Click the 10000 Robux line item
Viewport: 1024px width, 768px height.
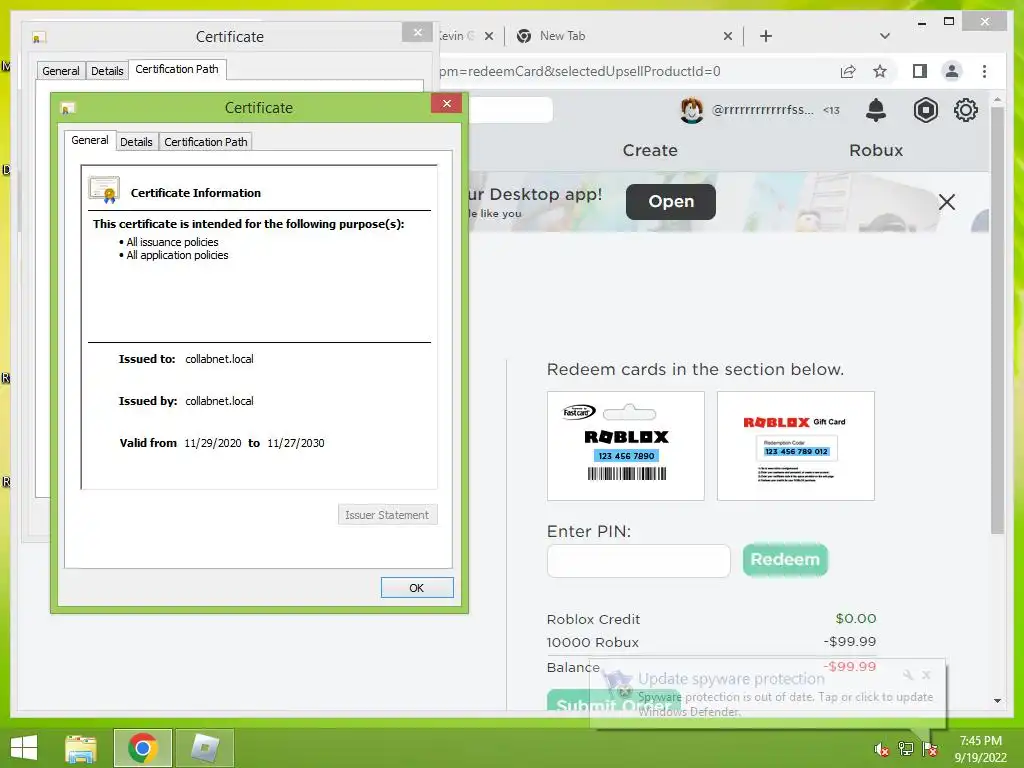coord(711,642)
